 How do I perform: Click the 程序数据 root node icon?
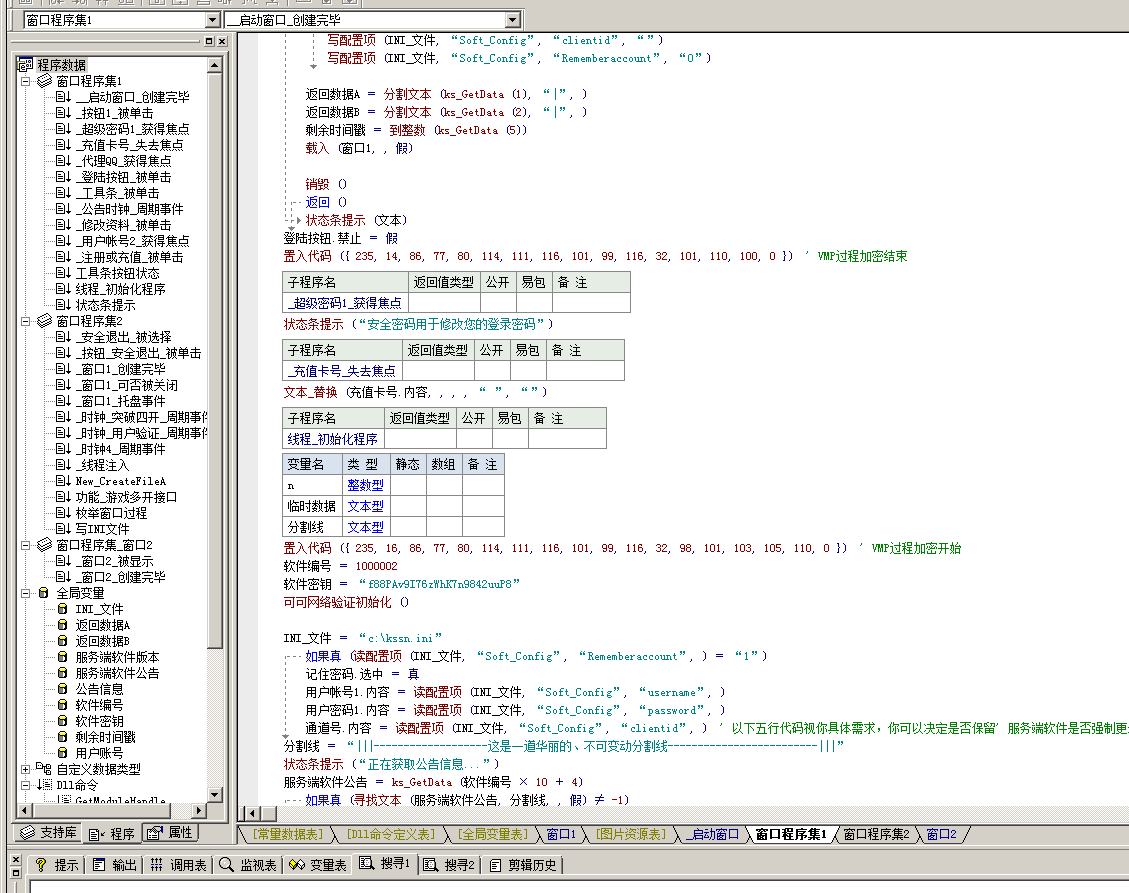tap(26, 65)
